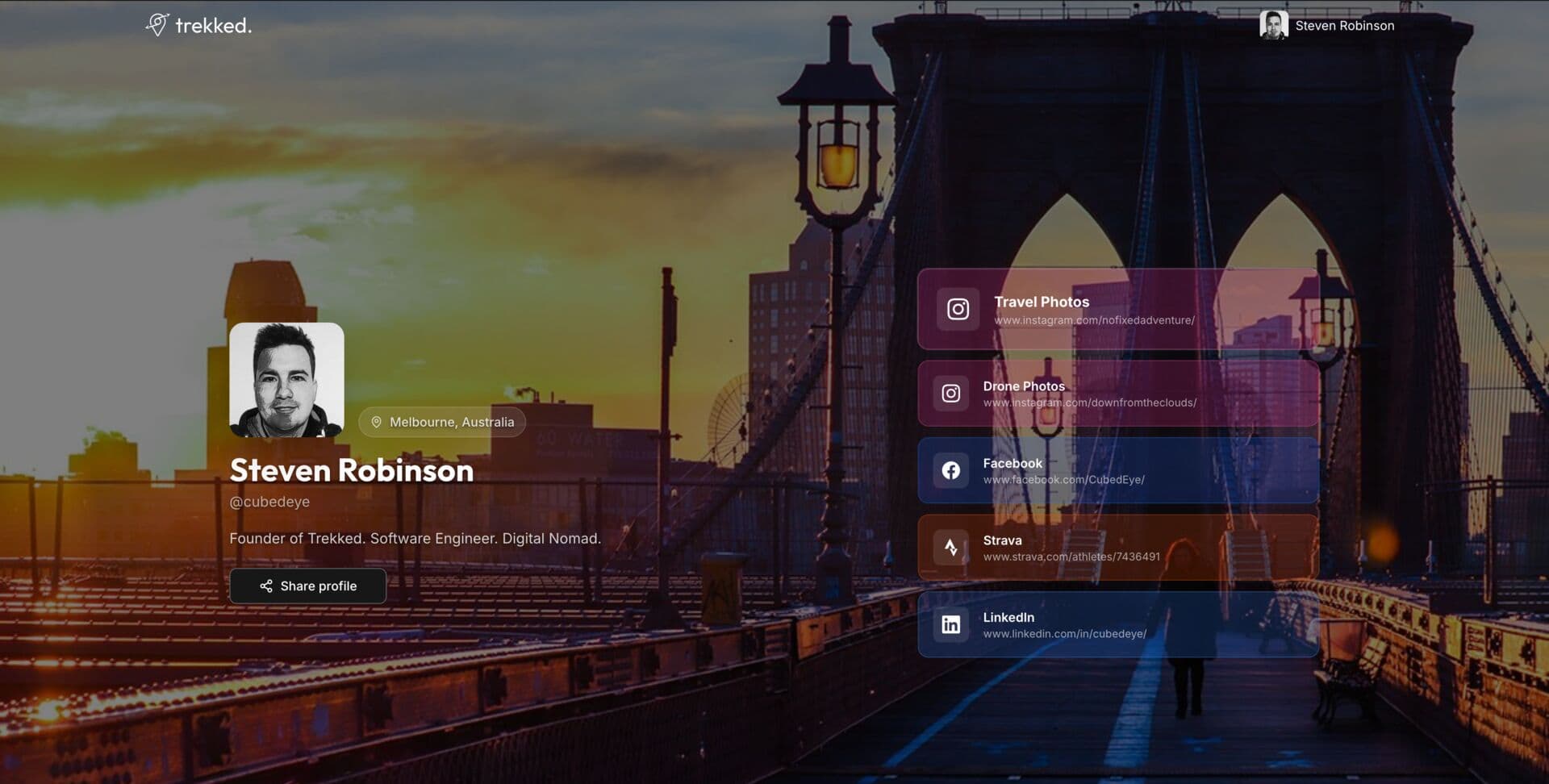Click the Strava logo icon
This screenshot has width=1549, height=784.
tap(951, 548)
